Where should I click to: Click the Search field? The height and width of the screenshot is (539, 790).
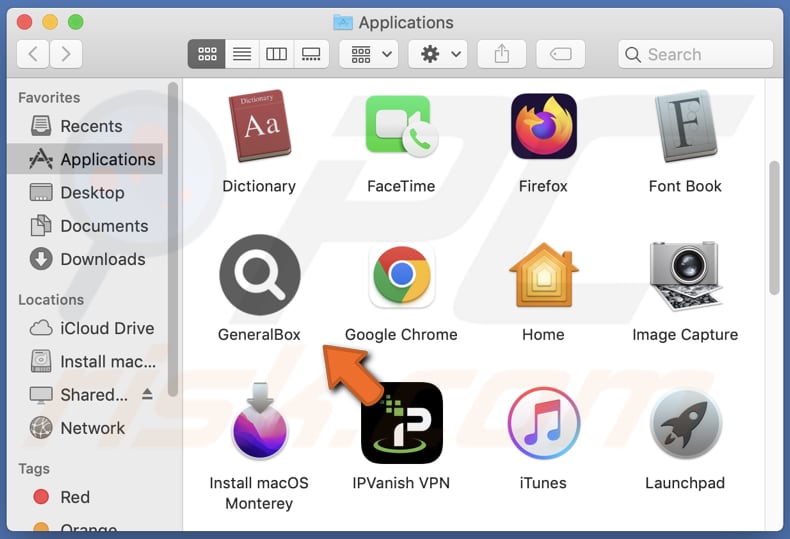pos(695,54)
